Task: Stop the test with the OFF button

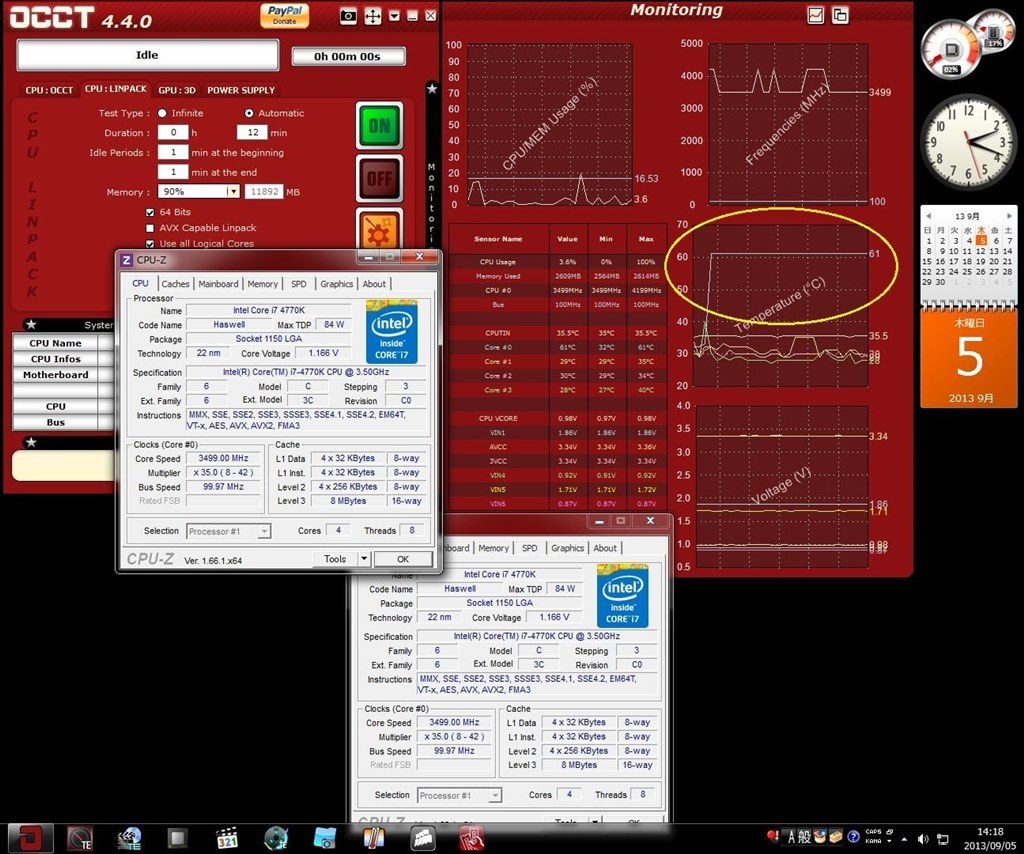Action: tap(379, 178)
